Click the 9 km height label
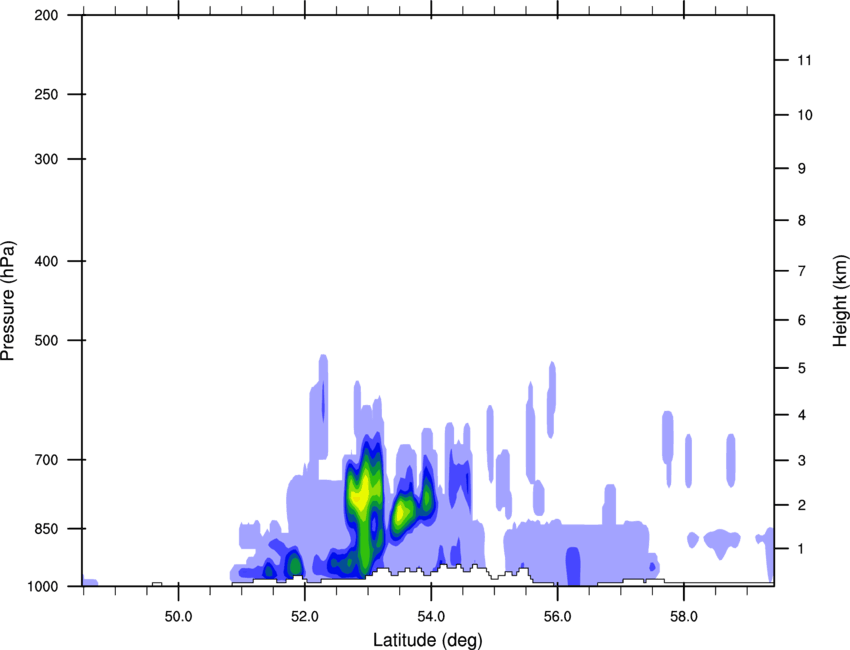The height and width of the screenshot is (650, 850). tap(802, 169)
